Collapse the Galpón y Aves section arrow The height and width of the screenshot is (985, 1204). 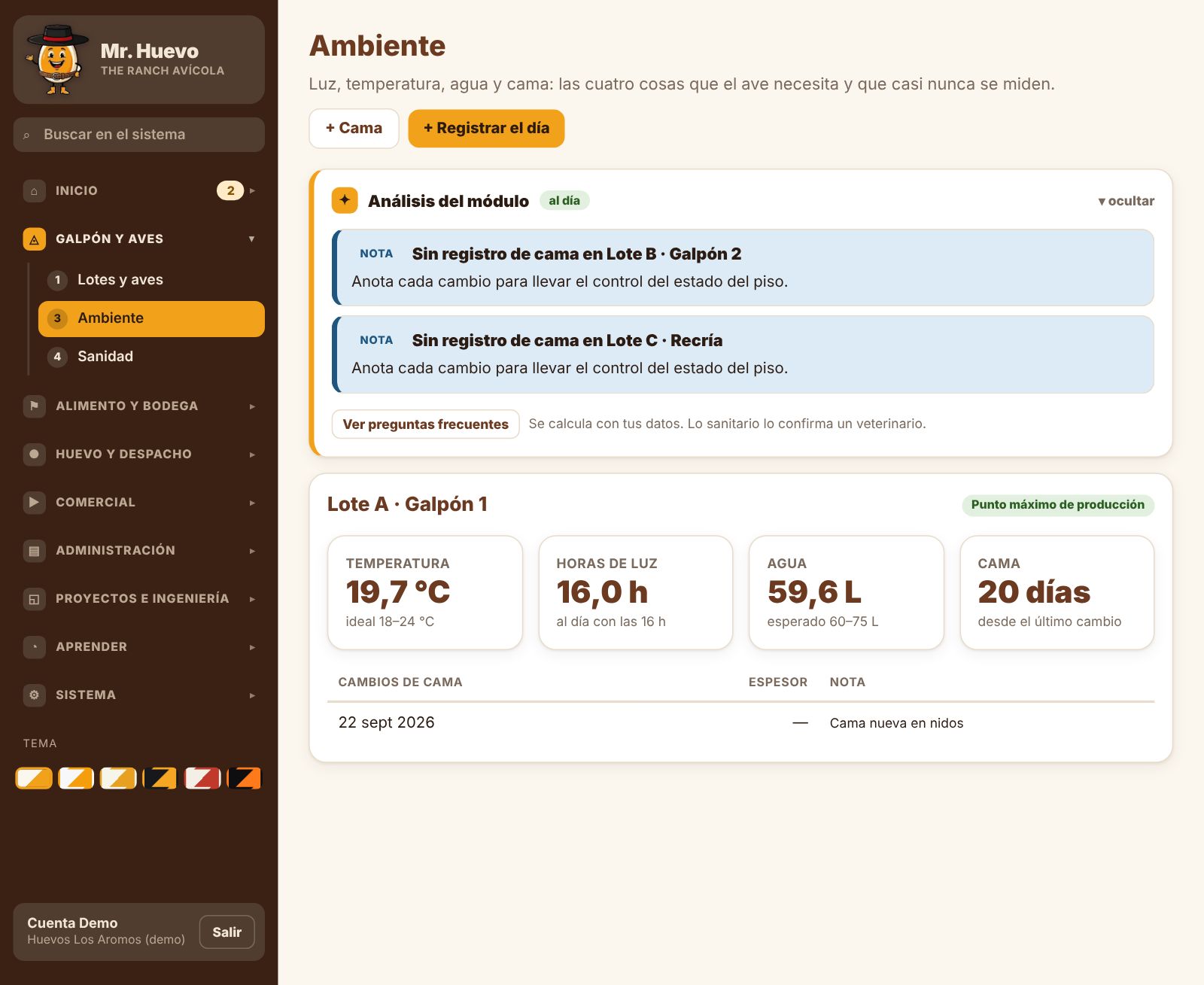coord(252,239)
